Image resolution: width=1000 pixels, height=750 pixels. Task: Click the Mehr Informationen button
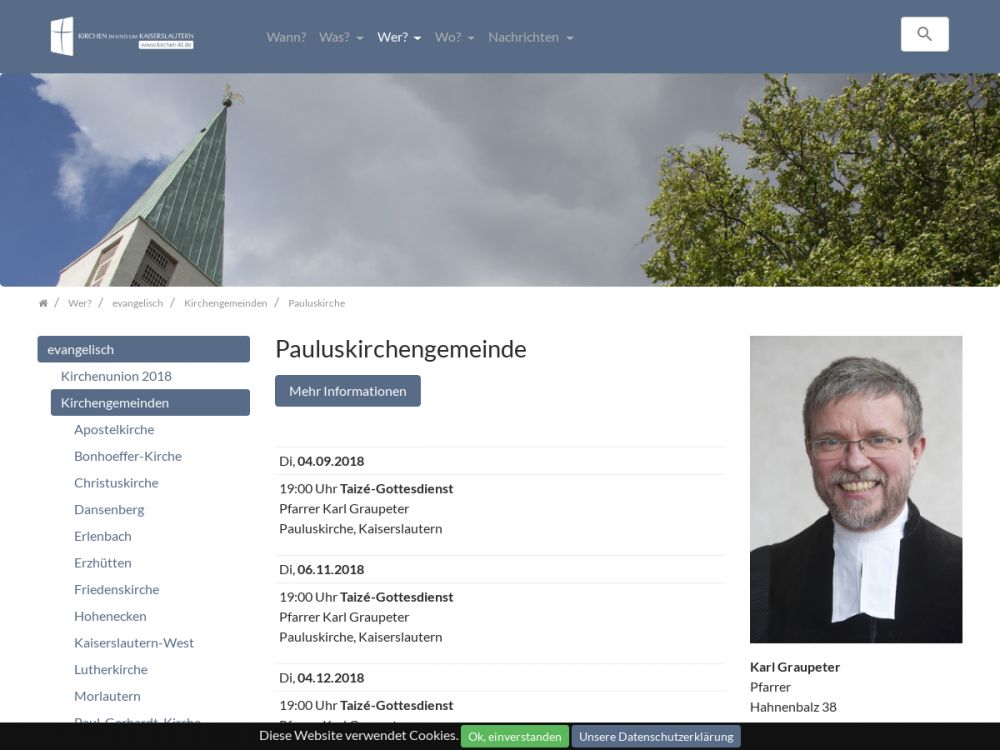[348, 391]
